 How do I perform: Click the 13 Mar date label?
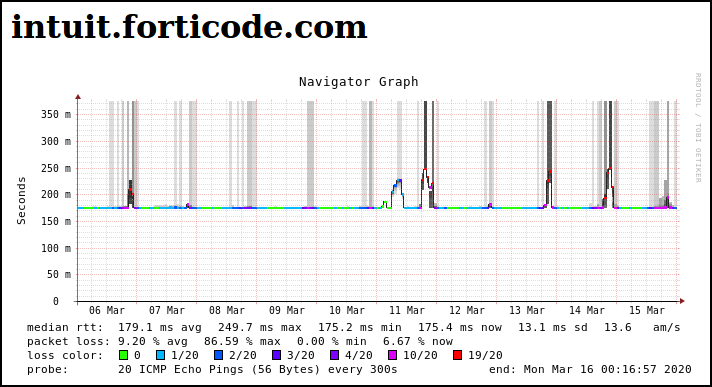pyautogui.click(x=527, y=310)
